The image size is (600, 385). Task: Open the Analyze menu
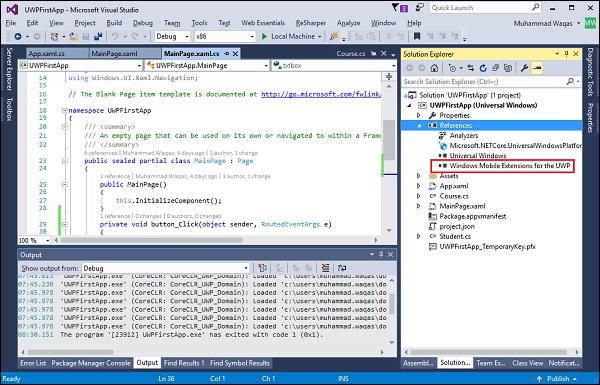[348, 23]
